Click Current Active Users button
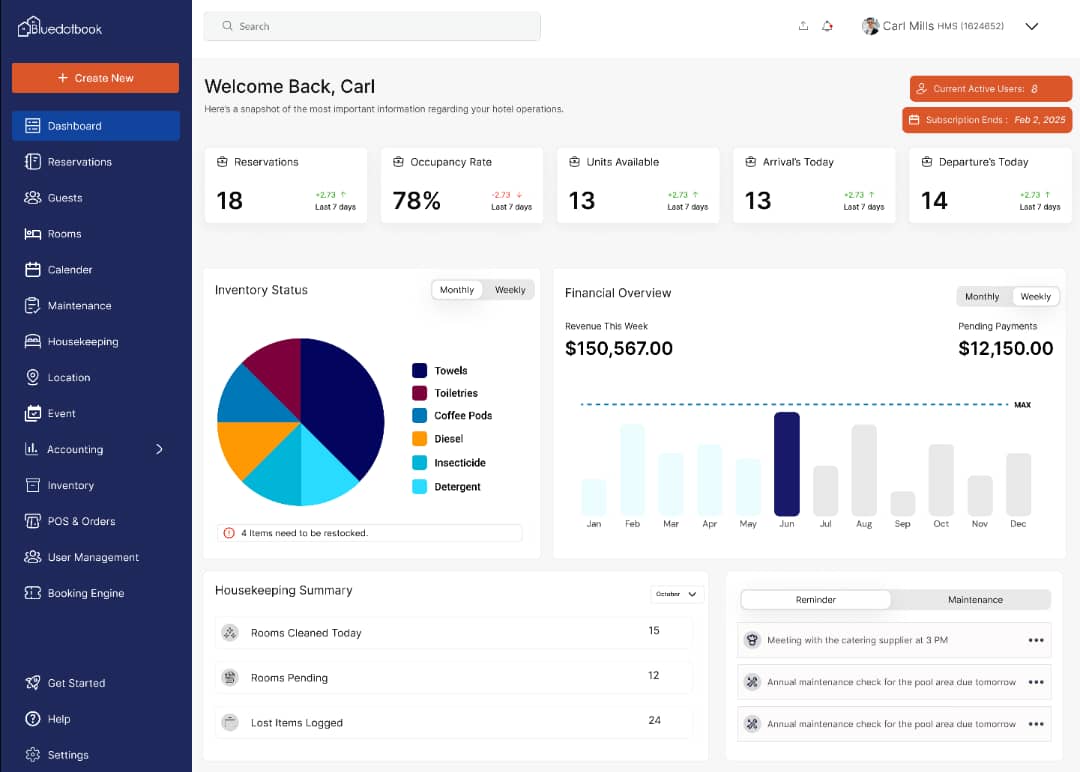Viewport: 1080px width, 772px height. (990, 89)
